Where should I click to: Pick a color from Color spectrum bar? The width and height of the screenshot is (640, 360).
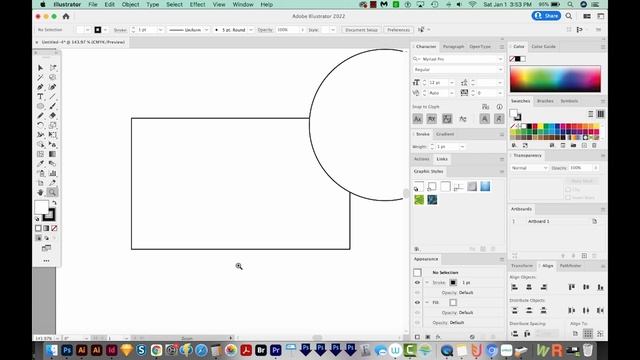tap(555, 79)
